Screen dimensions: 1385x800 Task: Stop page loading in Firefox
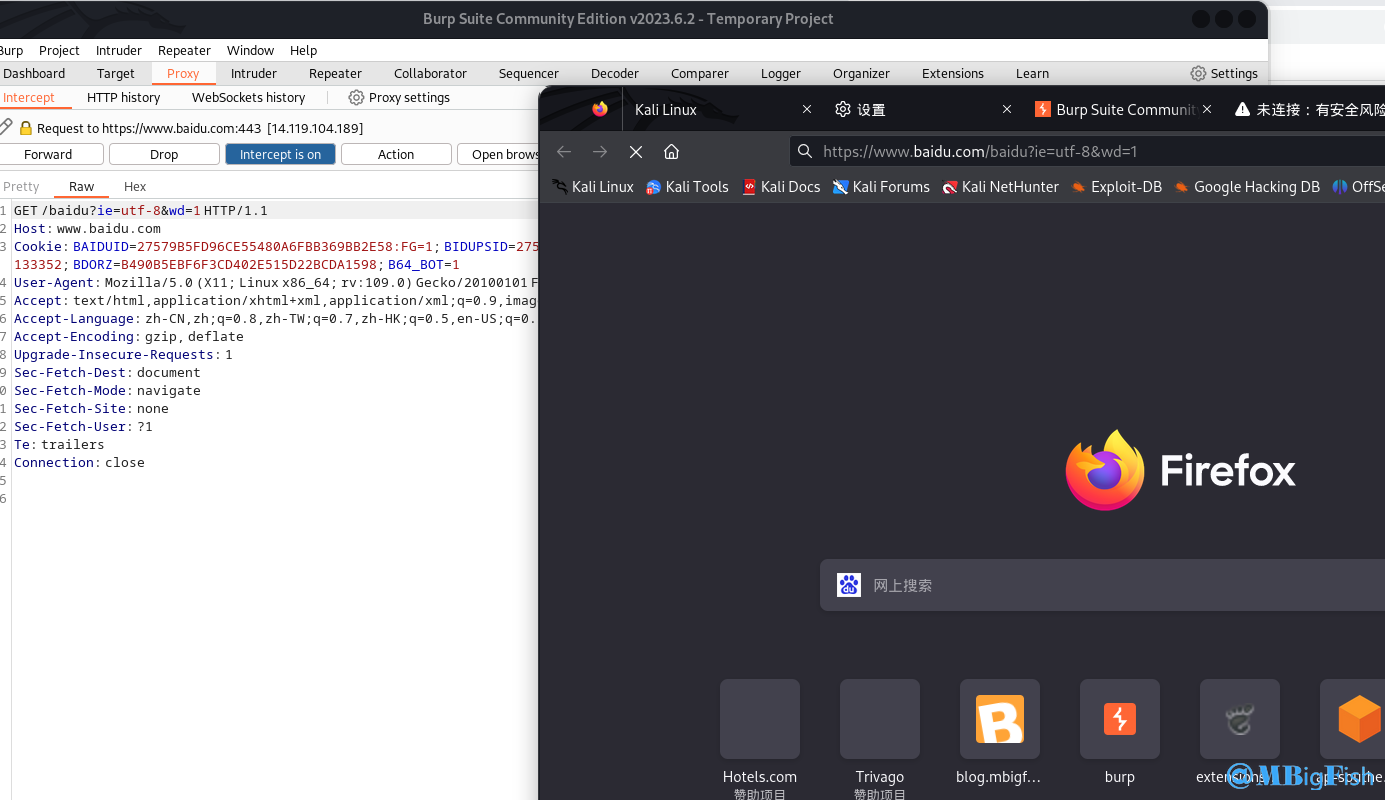(x=636, y=152)
